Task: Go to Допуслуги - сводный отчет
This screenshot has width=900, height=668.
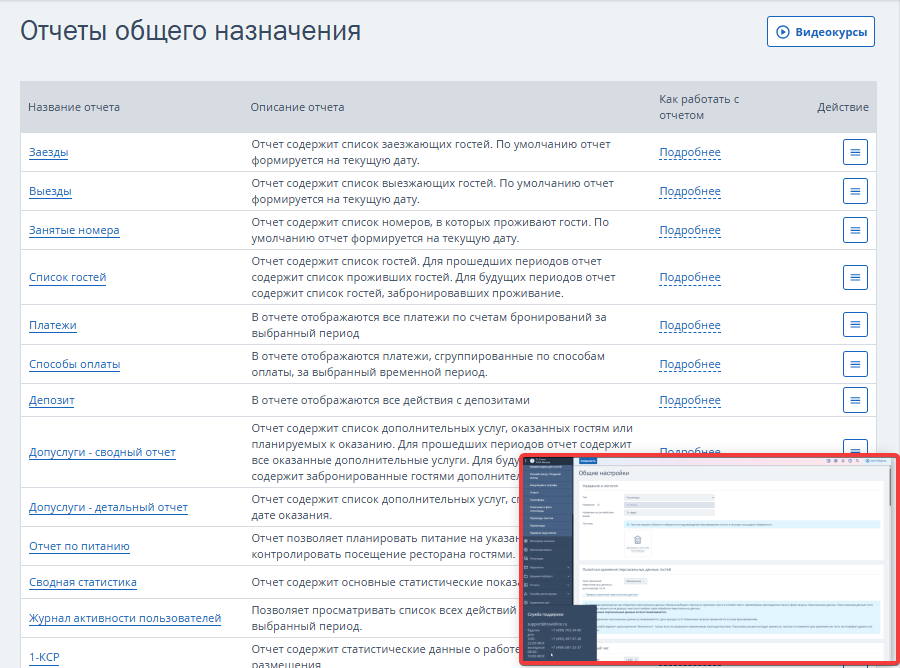Action: click(x=102, y=452)
